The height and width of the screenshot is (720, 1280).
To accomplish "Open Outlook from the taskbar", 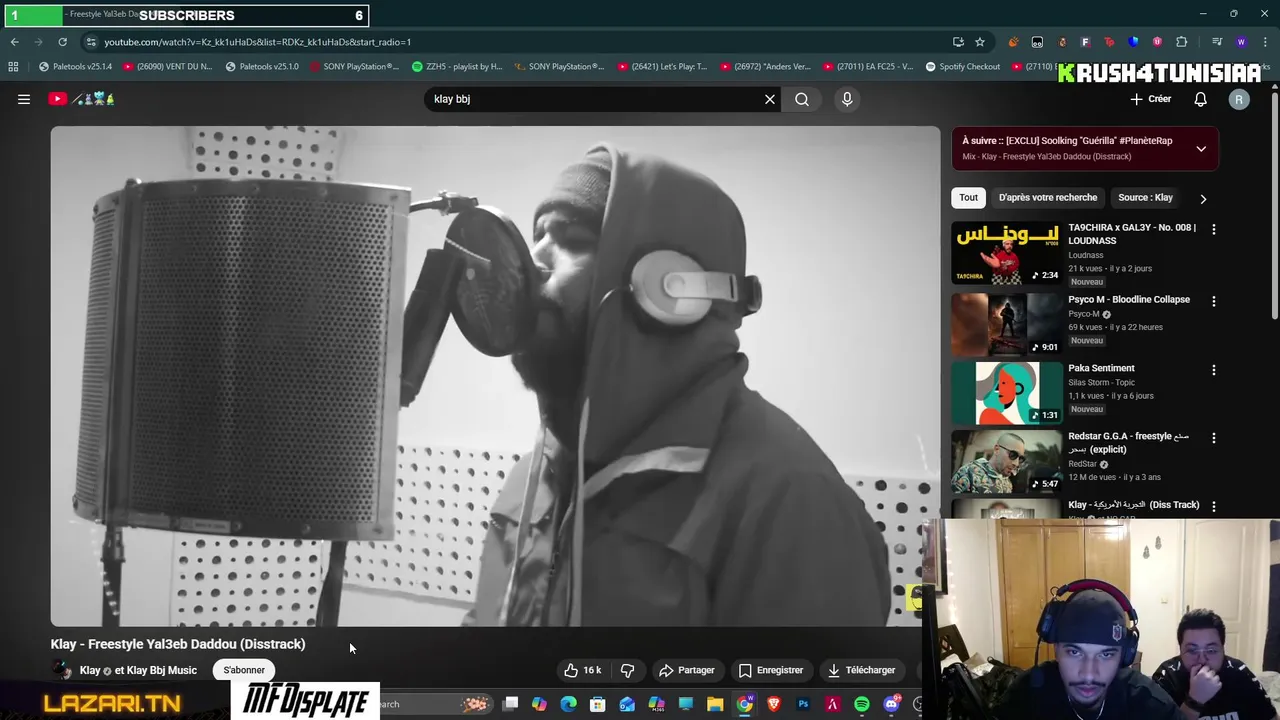I will point(627,704).
